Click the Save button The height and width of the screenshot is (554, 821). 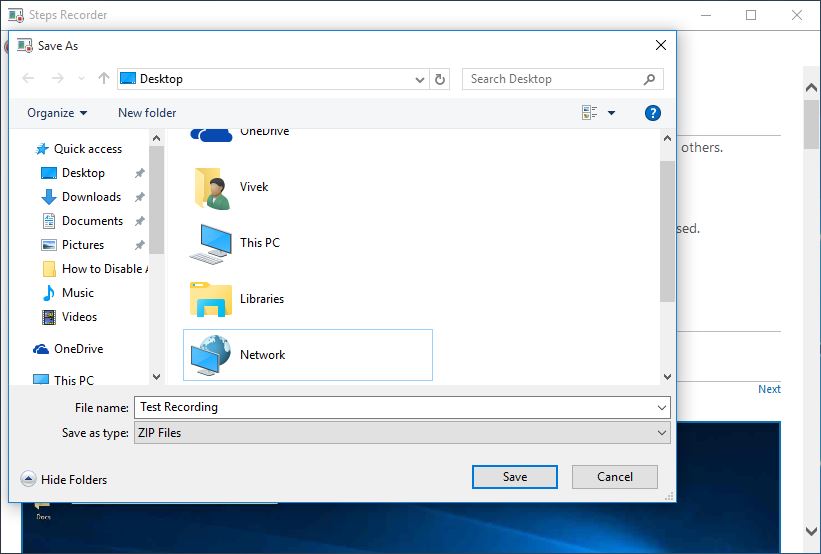515,477
